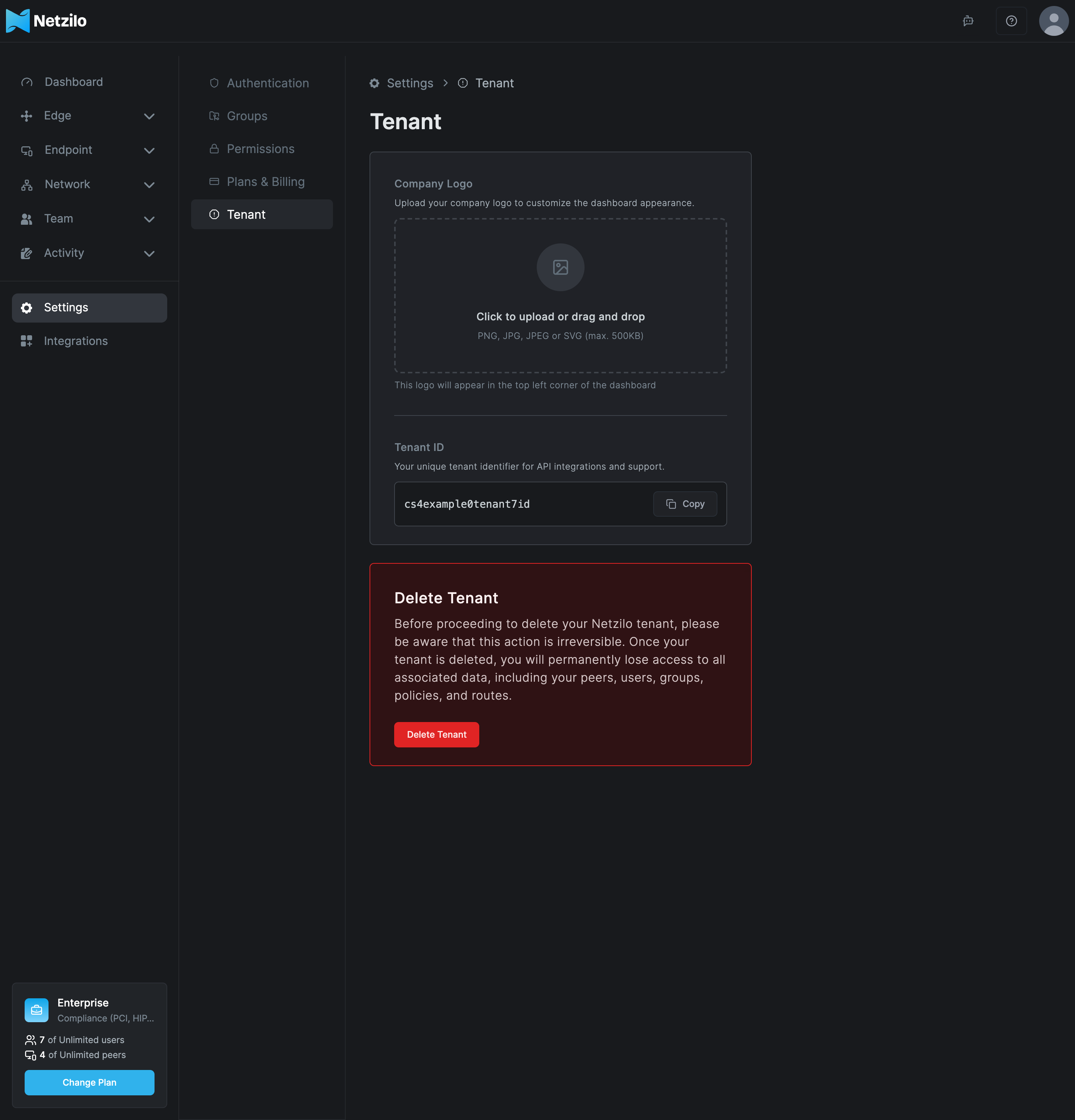
Task: Open the Authentication settings tab
Action: 262,83
